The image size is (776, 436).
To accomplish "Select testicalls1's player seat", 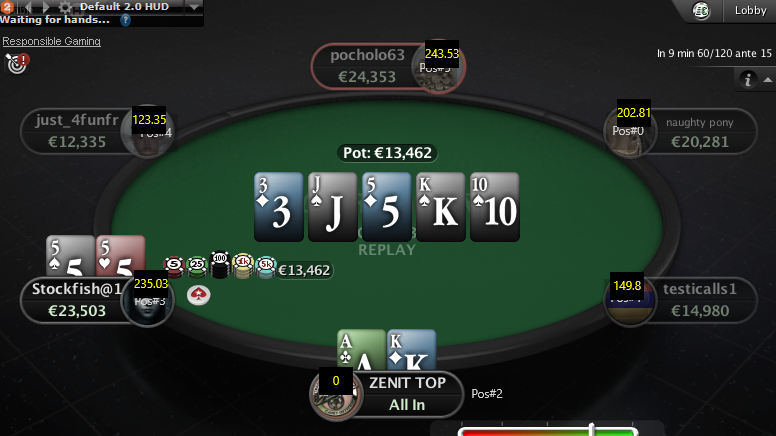I will 681,300.
